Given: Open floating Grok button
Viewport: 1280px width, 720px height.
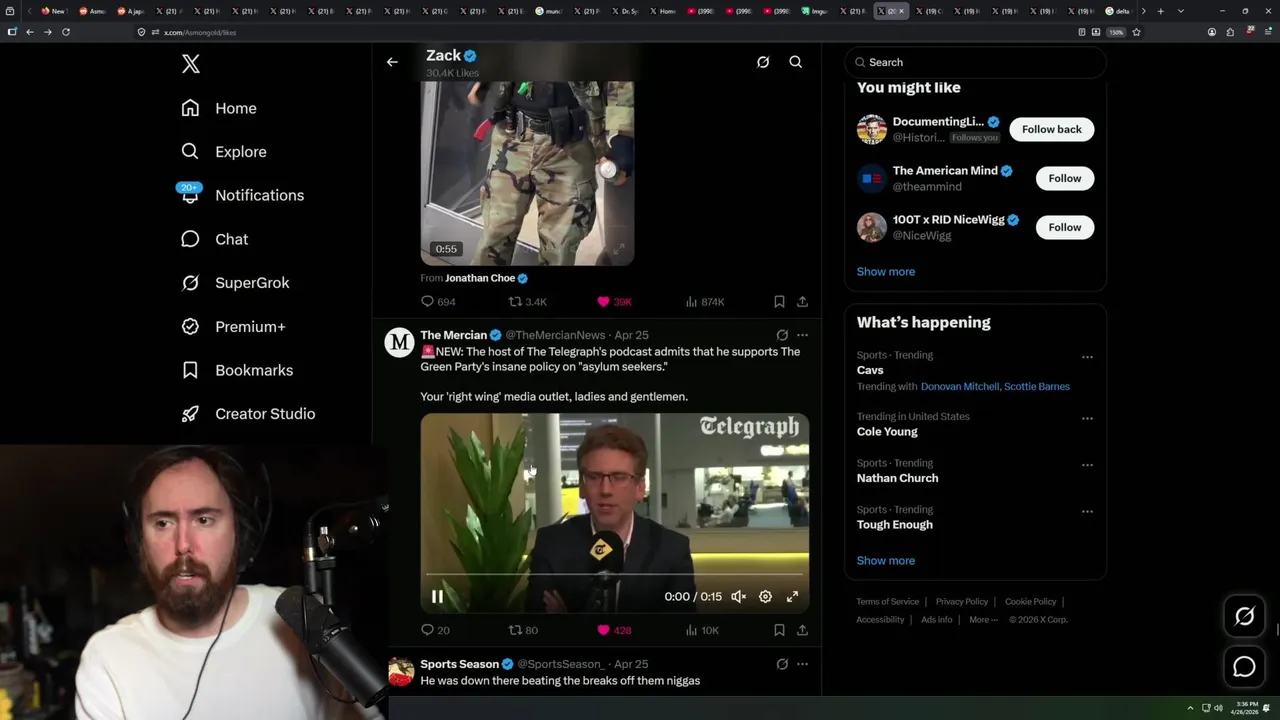Looking at the screenshot, I should pos(1244,616).
